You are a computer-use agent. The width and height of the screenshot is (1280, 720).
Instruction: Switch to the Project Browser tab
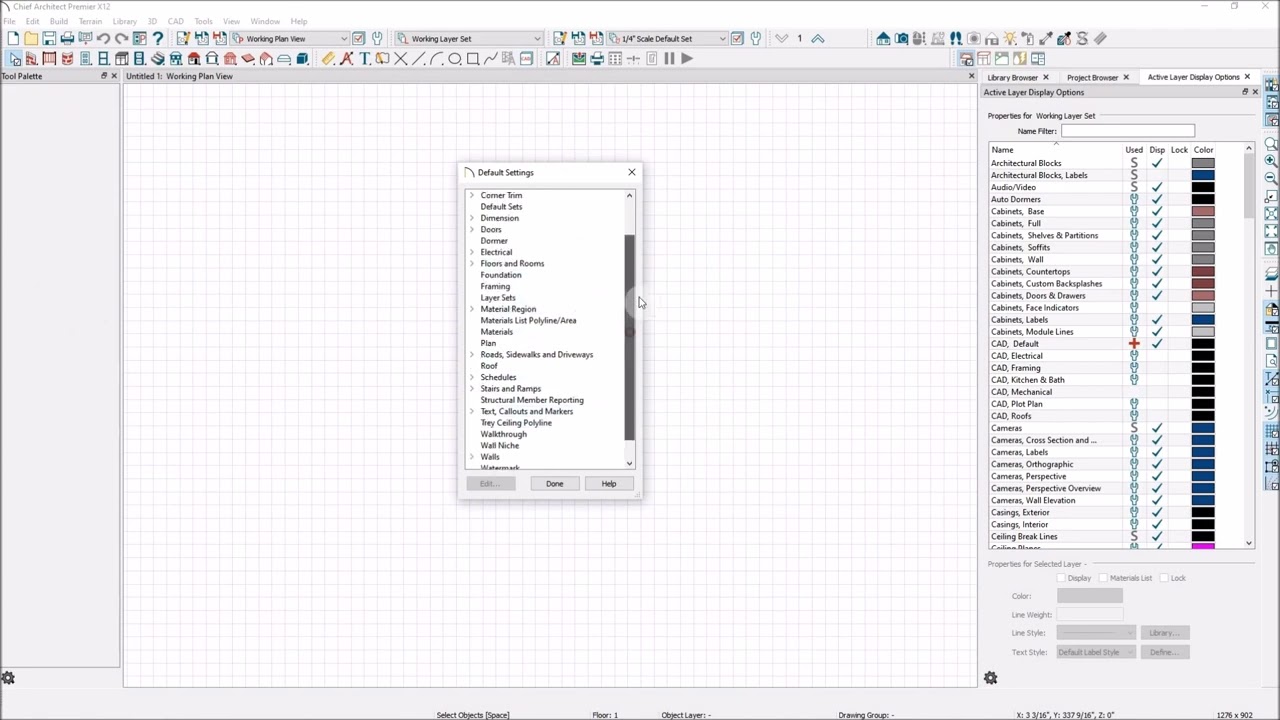pyautogui.click(x=1092, y=77)
